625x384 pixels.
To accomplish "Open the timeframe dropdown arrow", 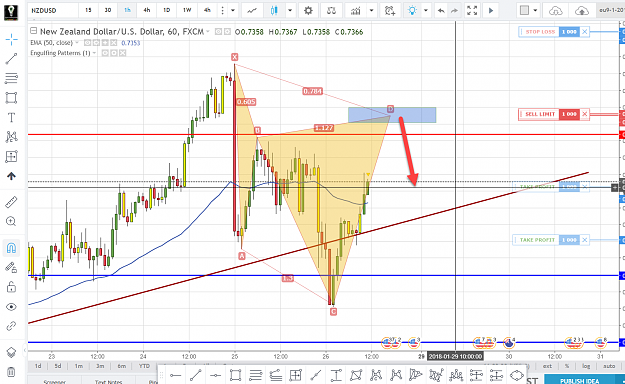I will point(233,11).
